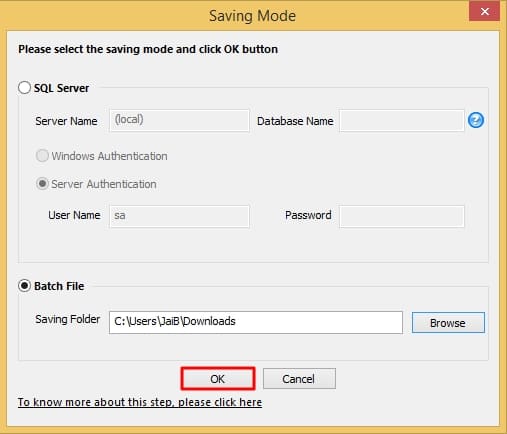Click the 'Saving Folder' label

click(x=68, y=319)
